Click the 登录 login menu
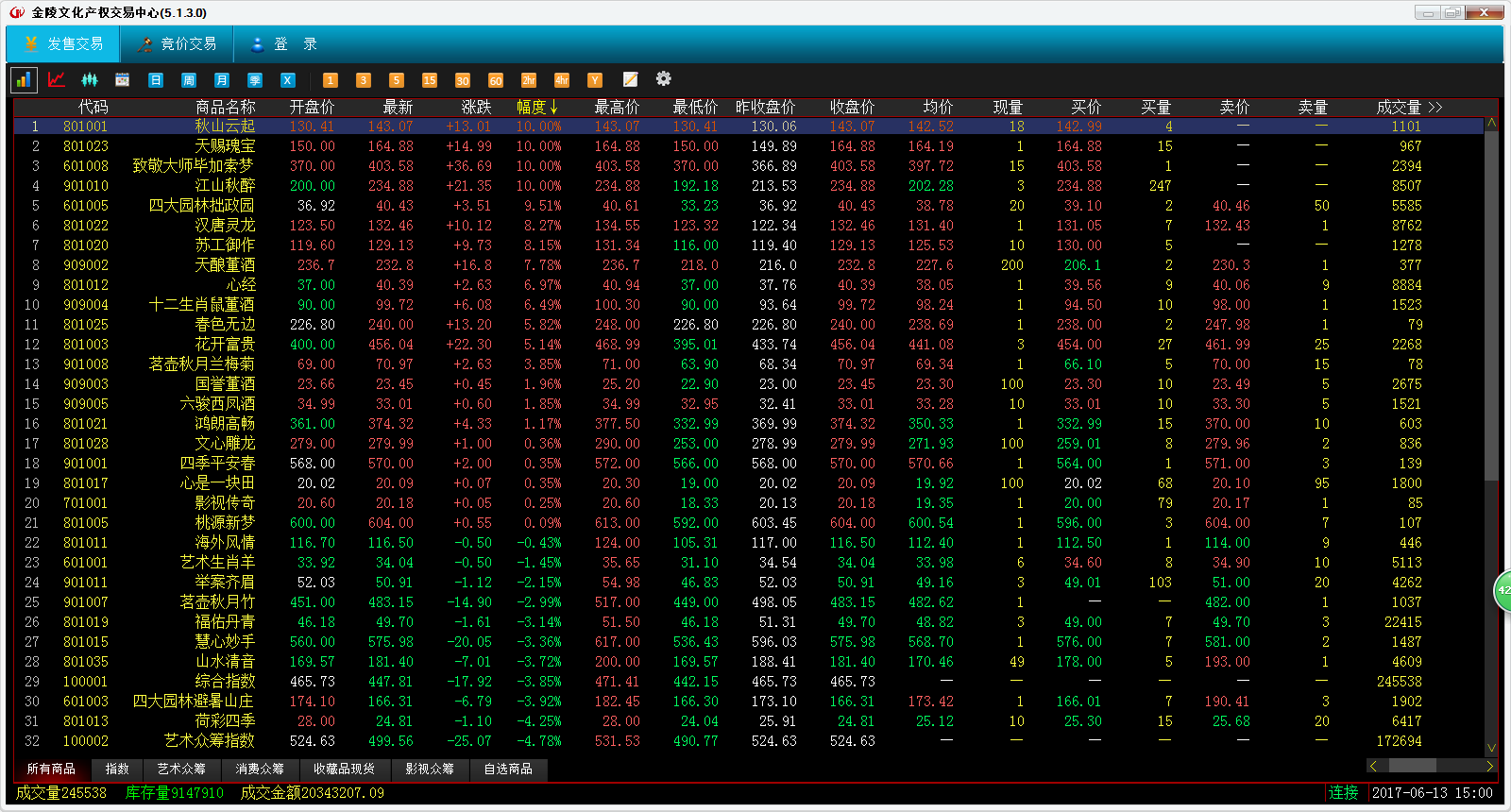Screen dimensions: 1511x812 (x=283, y=44)
